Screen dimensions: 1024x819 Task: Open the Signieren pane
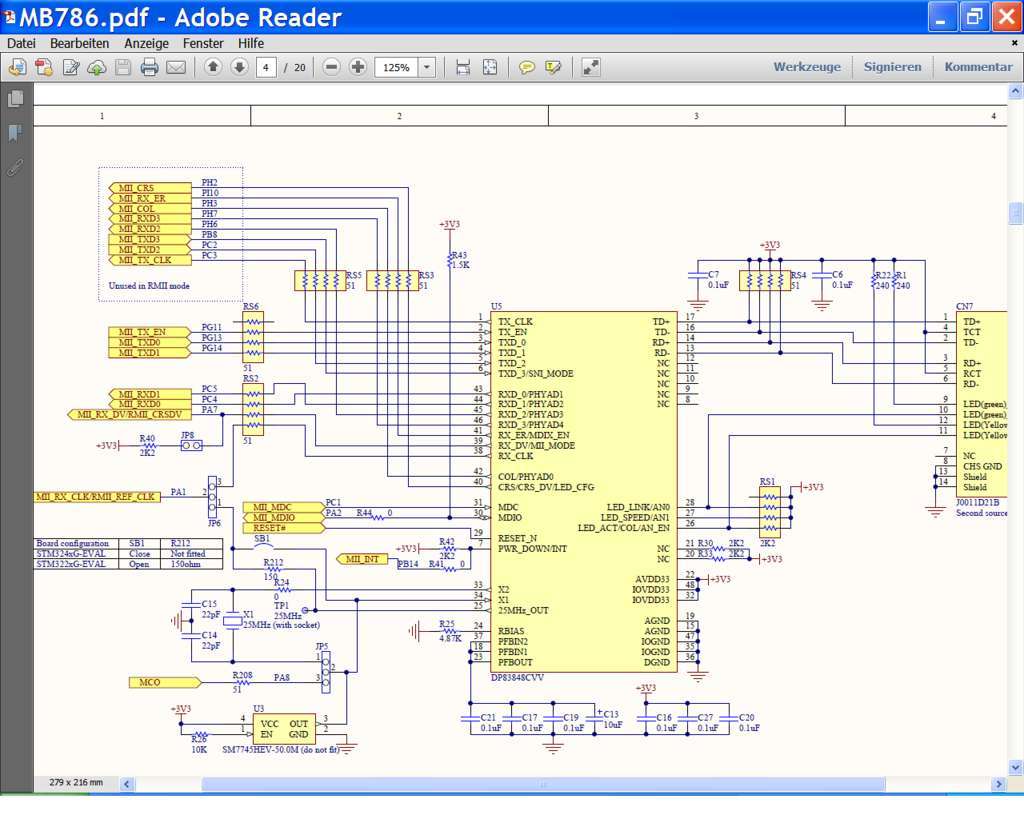(893, 67)
